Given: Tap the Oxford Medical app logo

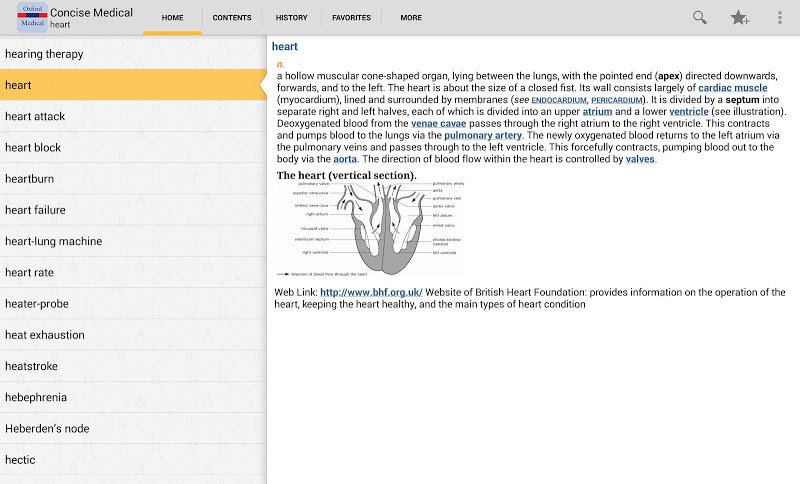Looking at the screenshot, I should tap(32, 17).
